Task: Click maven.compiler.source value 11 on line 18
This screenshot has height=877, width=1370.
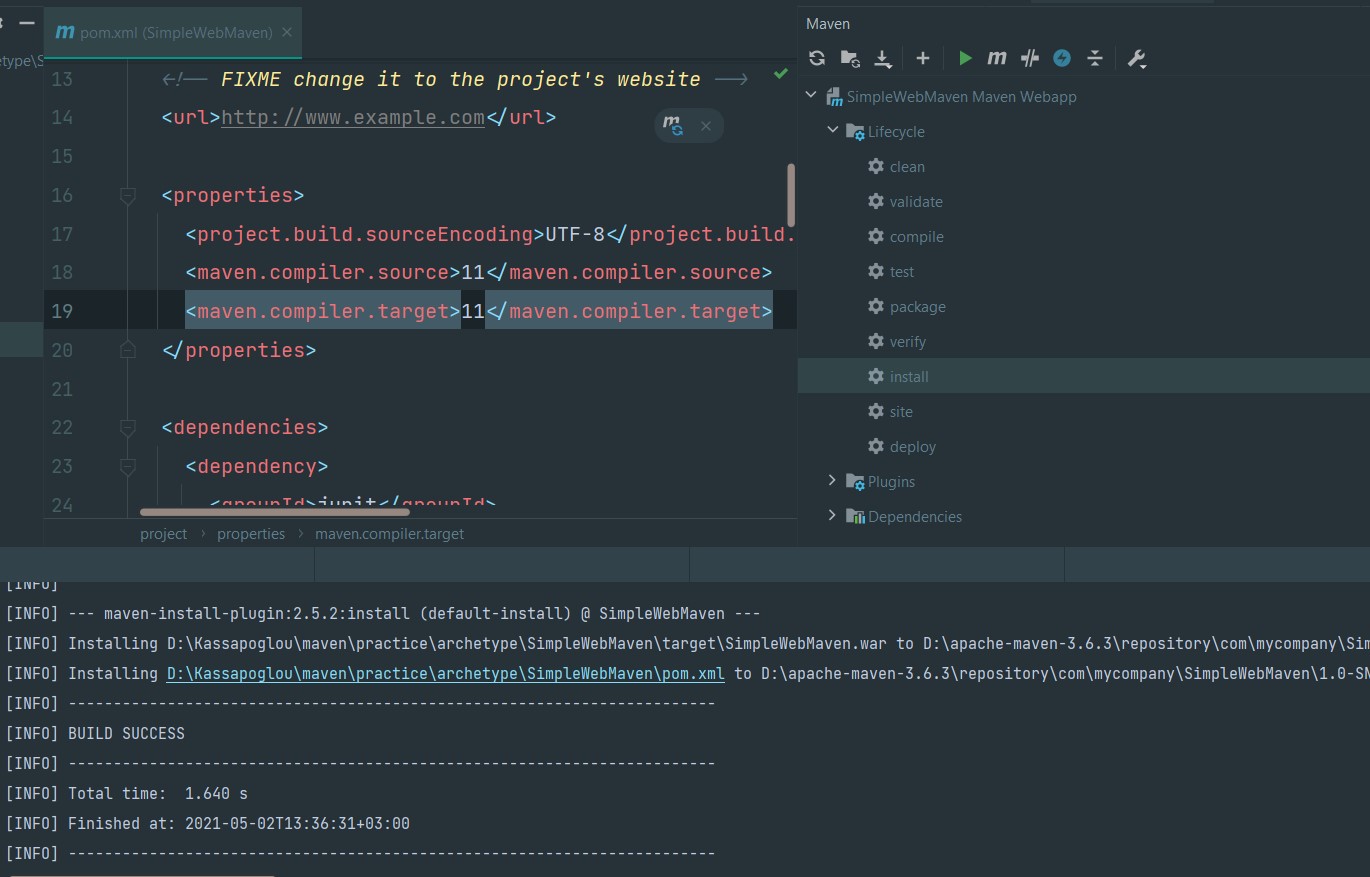Action: click(472, 272)
